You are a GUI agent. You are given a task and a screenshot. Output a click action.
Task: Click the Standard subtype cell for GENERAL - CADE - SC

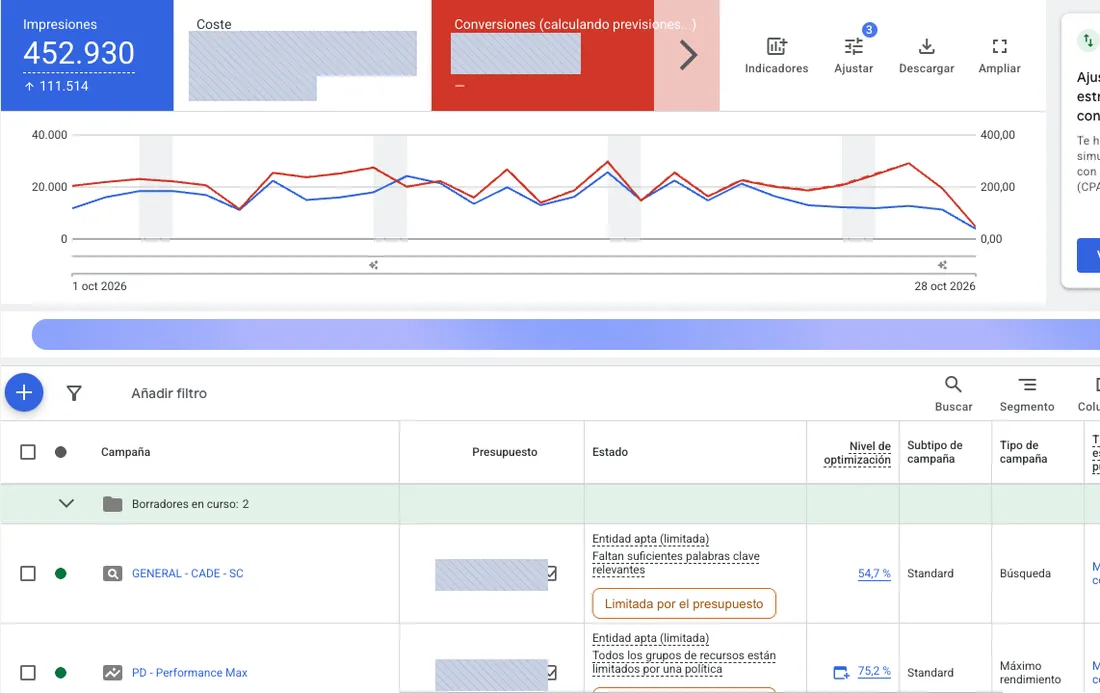pyautogui.click(x=930, y=573)
